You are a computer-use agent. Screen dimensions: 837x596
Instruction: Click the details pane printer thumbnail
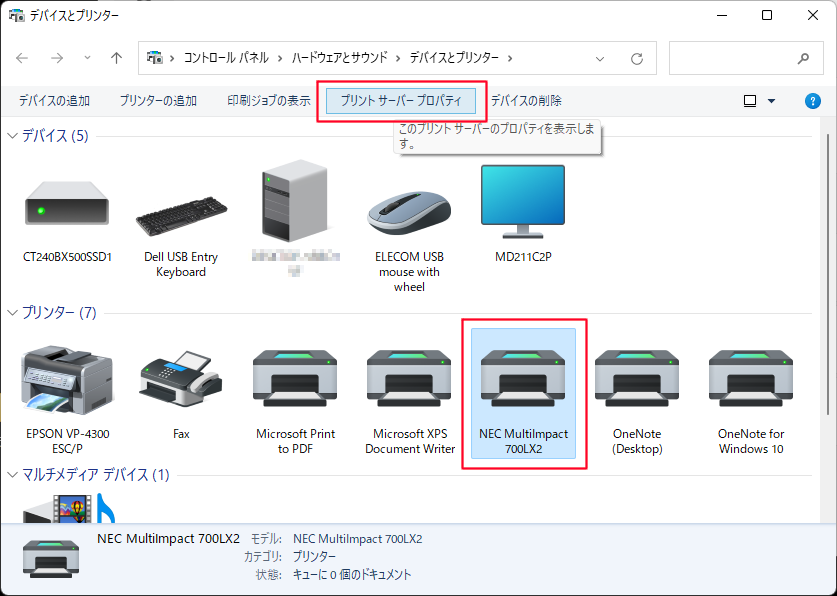[x=51, y=559]
